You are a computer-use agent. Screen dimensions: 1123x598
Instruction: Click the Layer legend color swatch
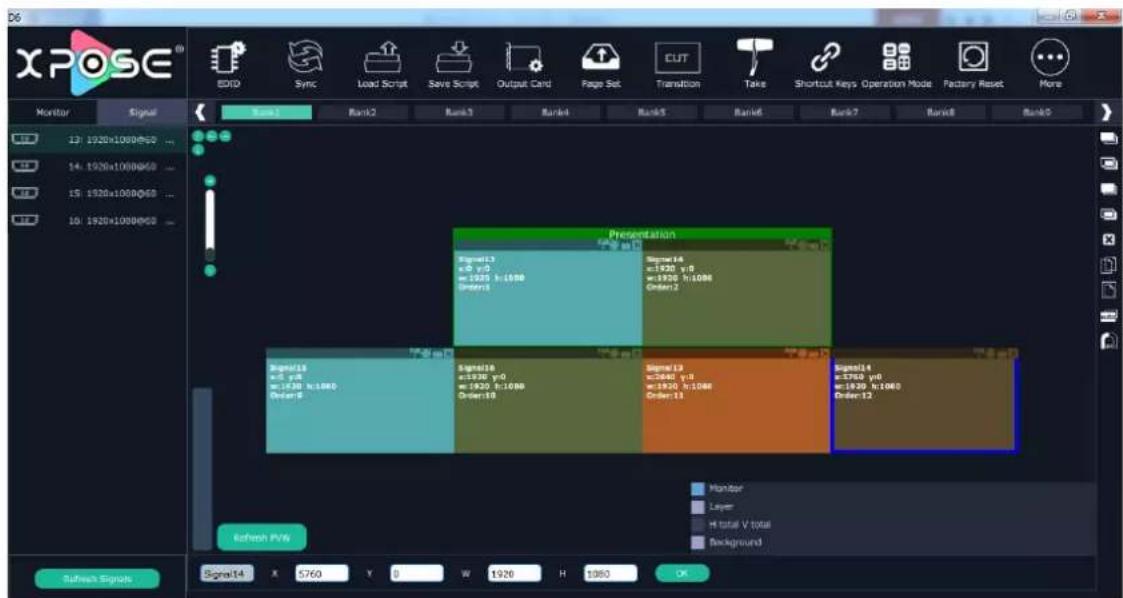698,507
